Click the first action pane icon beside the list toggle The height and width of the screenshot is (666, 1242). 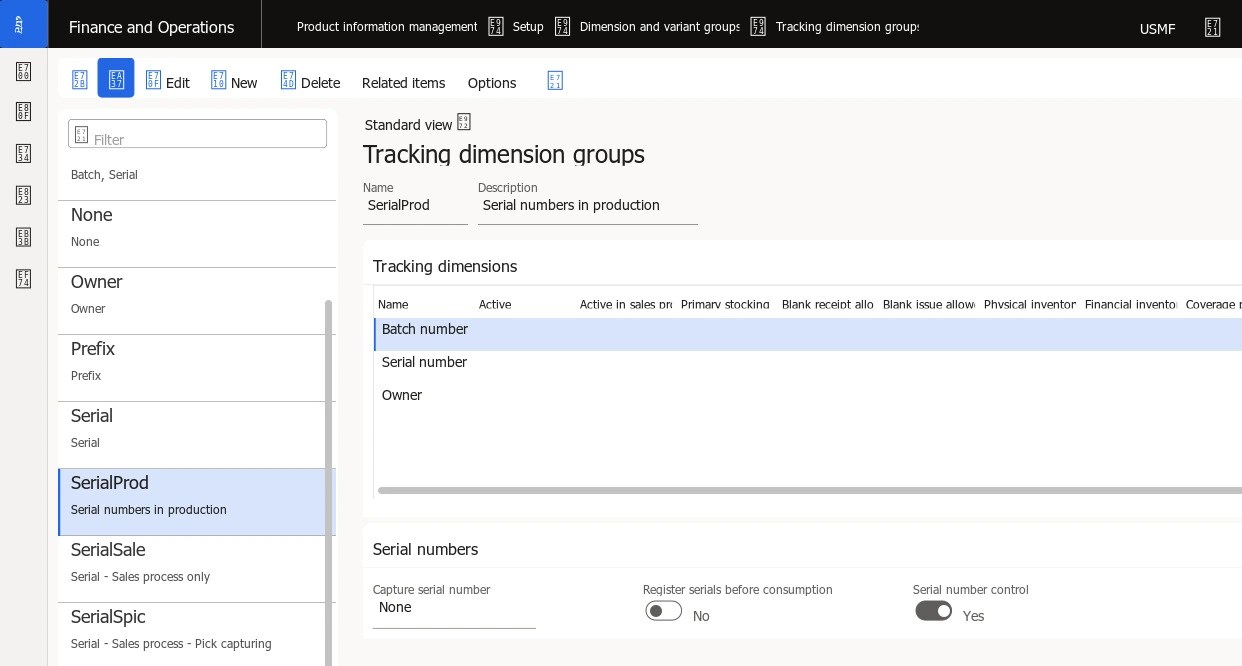click(x=80, y=79)
